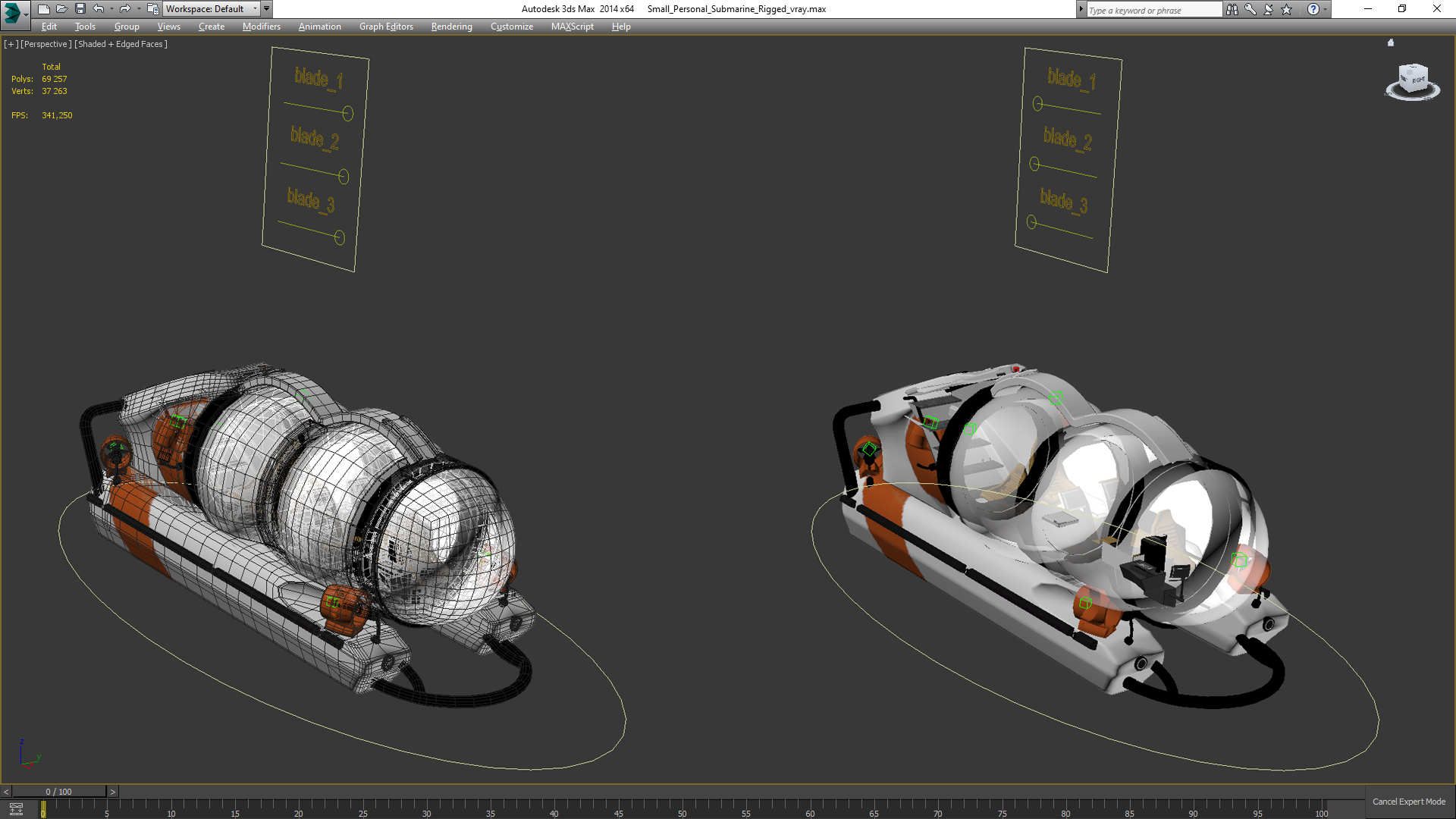Click the Project Folder icon in quick access
This screenshot has height=819, width=1456.
tap(152, 9)
